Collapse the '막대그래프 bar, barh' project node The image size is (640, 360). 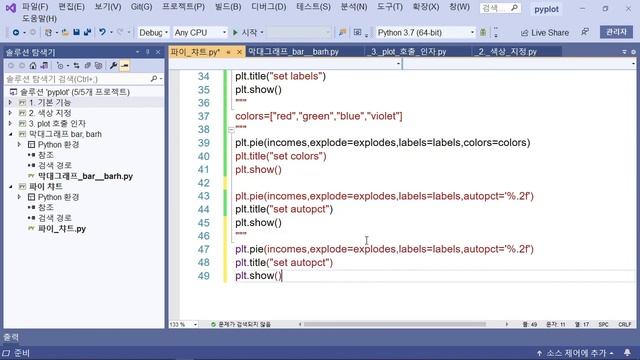pos(10,134)
